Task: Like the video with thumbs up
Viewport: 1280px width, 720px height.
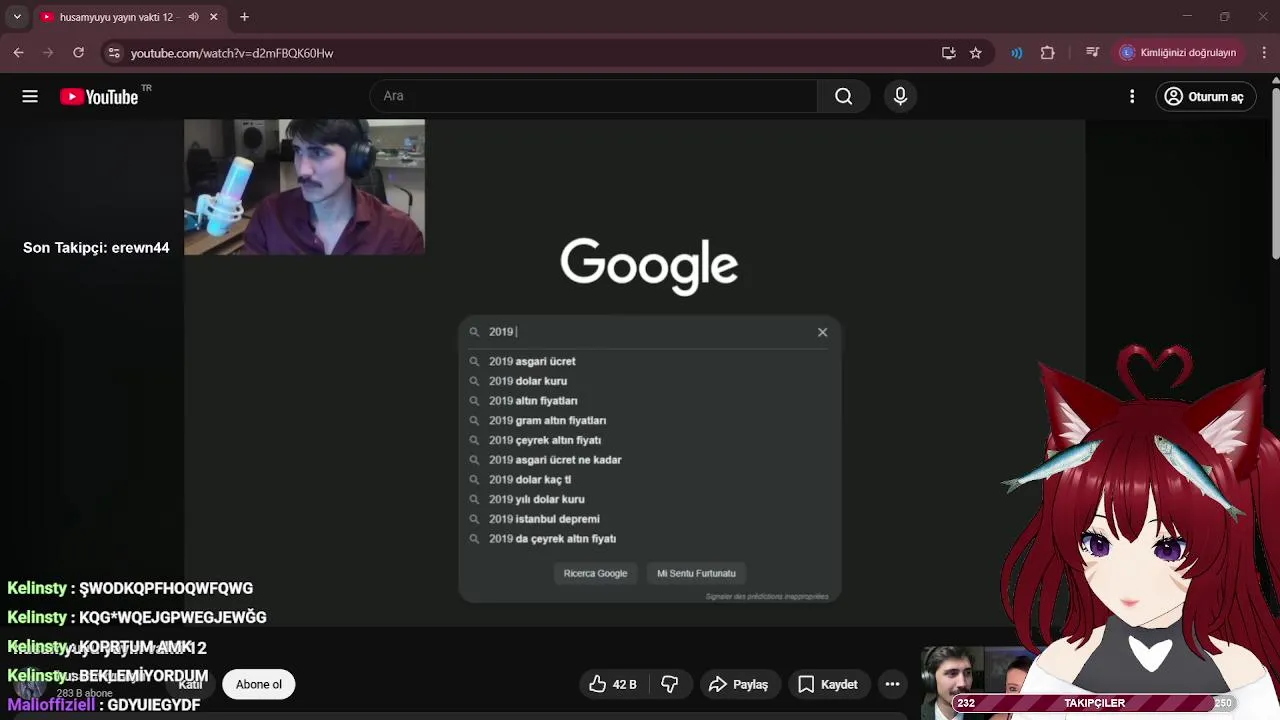Action: click(x=613, y=684)
